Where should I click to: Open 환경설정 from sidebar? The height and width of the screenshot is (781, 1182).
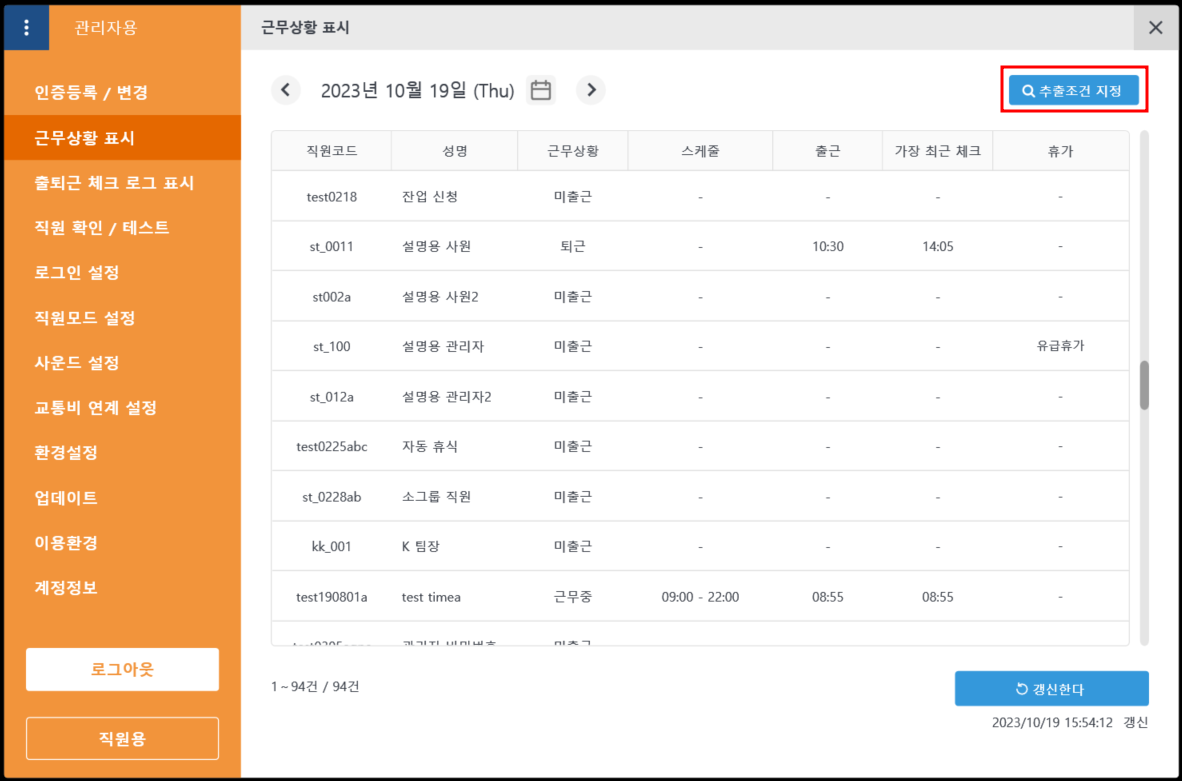pyautogui.click(x=66, y=452)
